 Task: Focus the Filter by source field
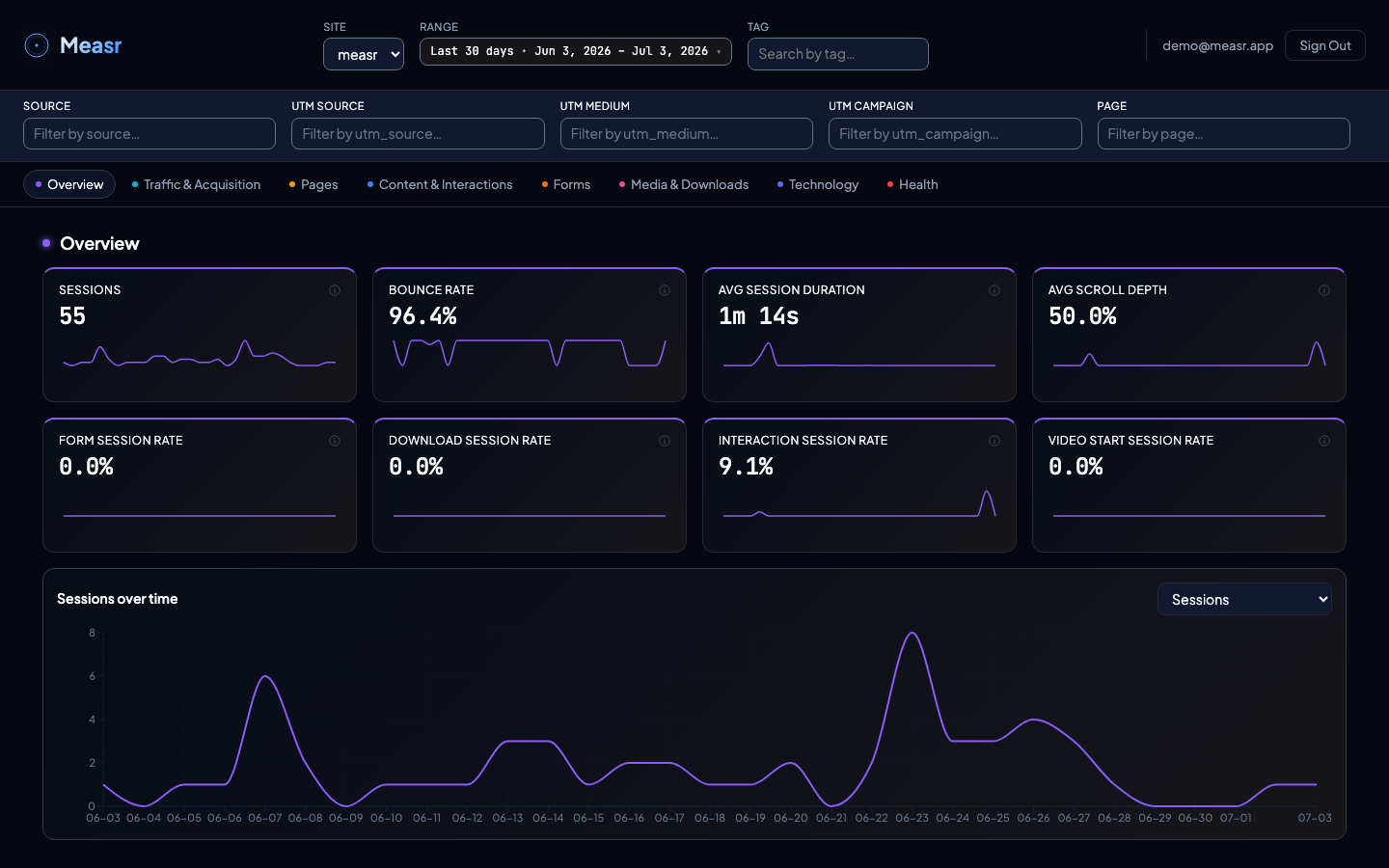point(150,134)
